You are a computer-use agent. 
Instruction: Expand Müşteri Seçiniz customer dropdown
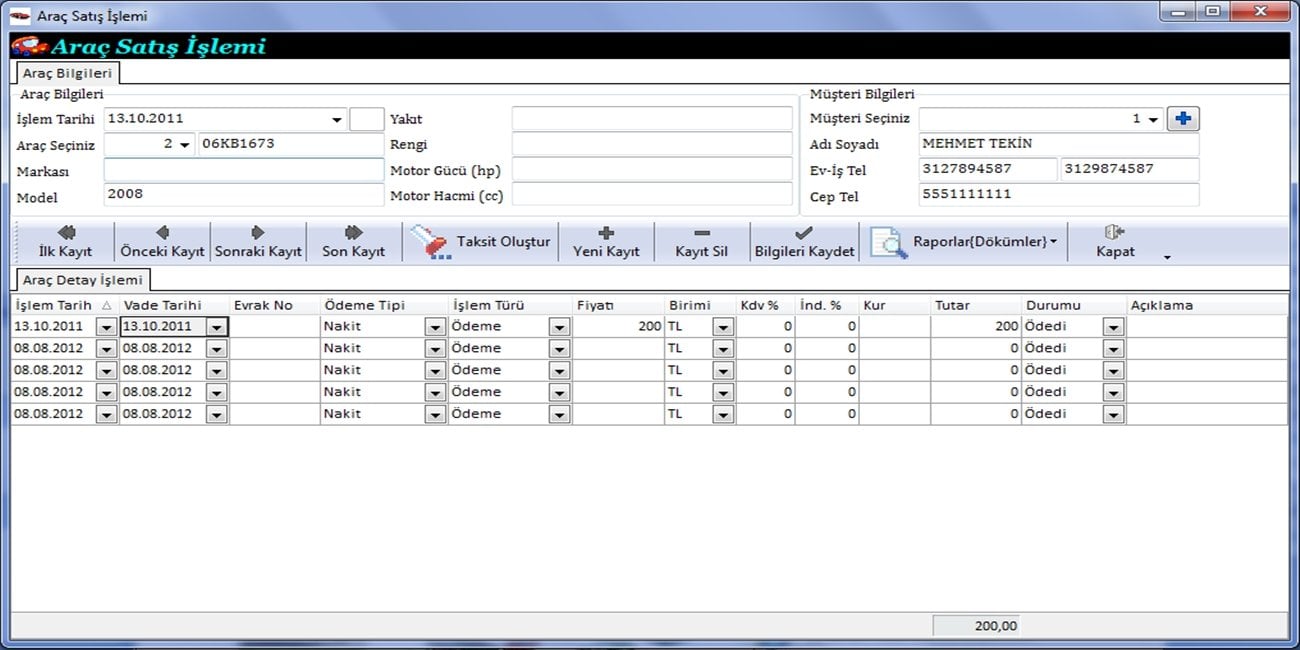point(1153,120)
